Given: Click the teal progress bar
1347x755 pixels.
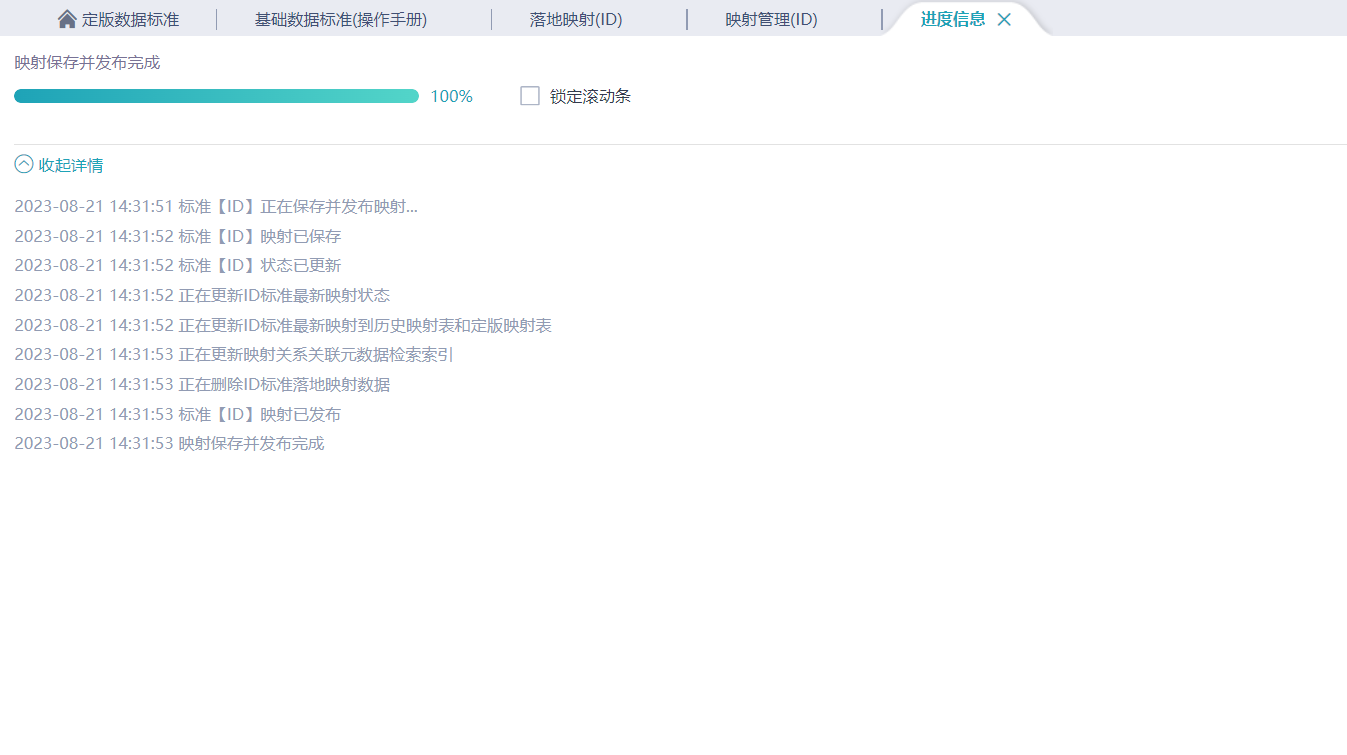Looking at the screenshot, I should (x=216, y=96).
